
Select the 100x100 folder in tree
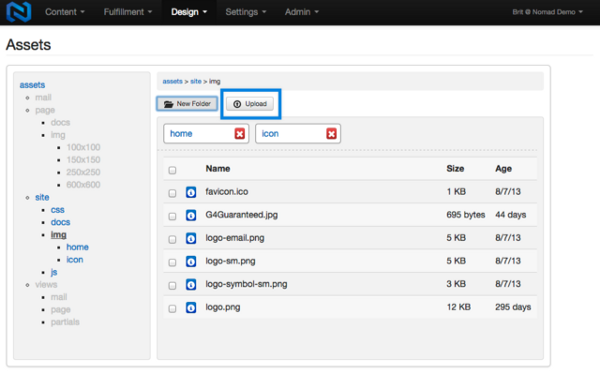tap(83, 147)
